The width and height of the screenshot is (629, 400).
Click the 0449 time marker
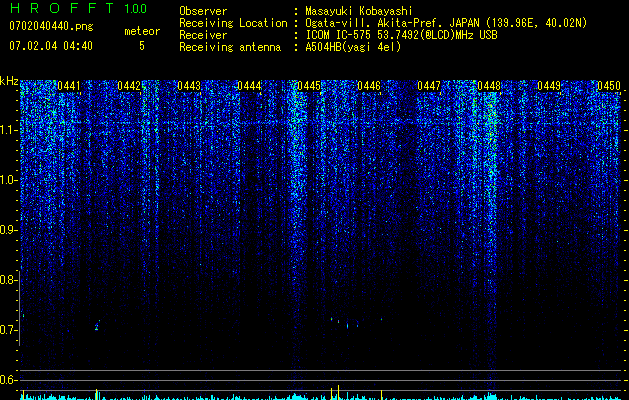pos(549,86)
